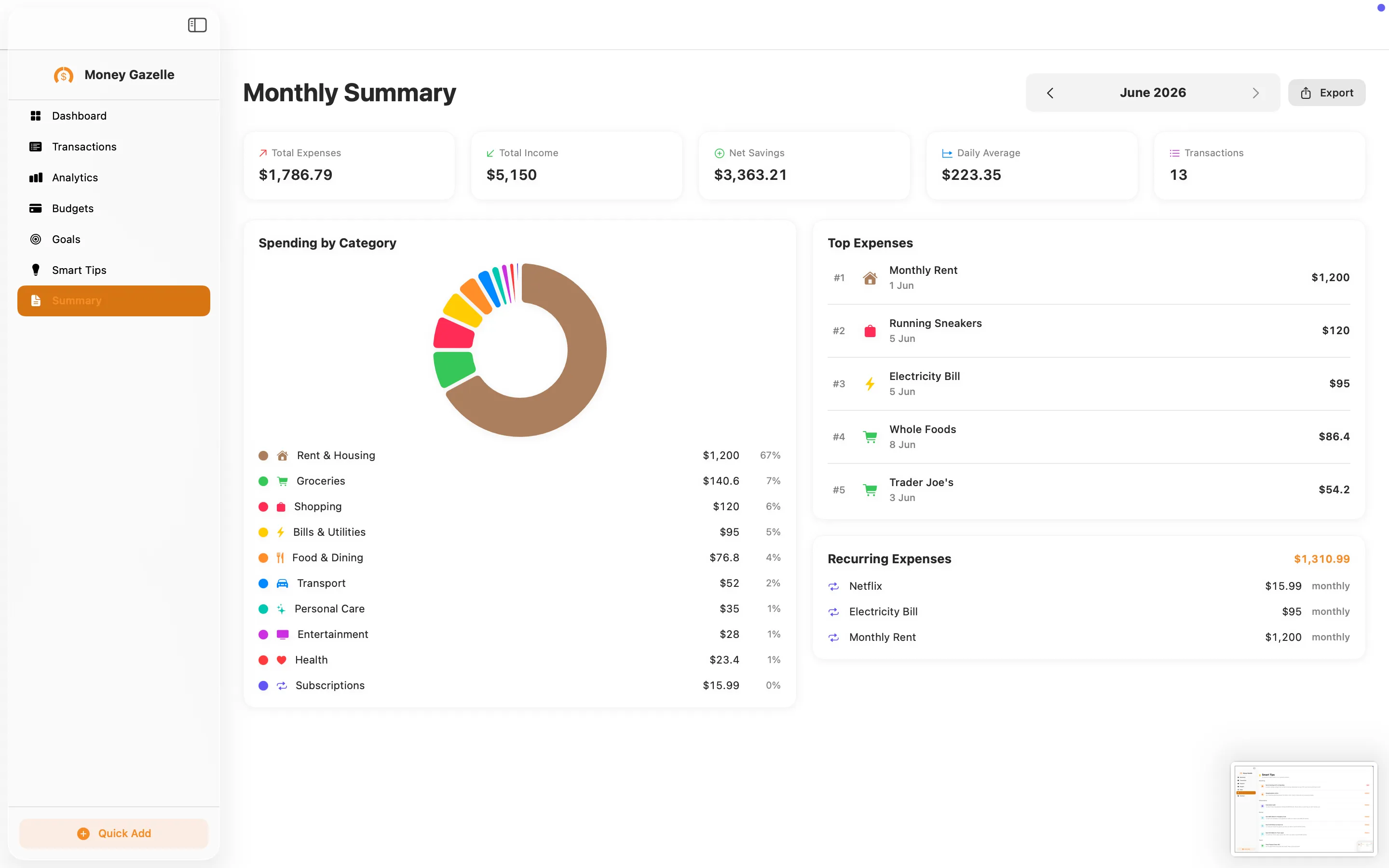Click the Total Income arrow icon

tap(490, 153)
